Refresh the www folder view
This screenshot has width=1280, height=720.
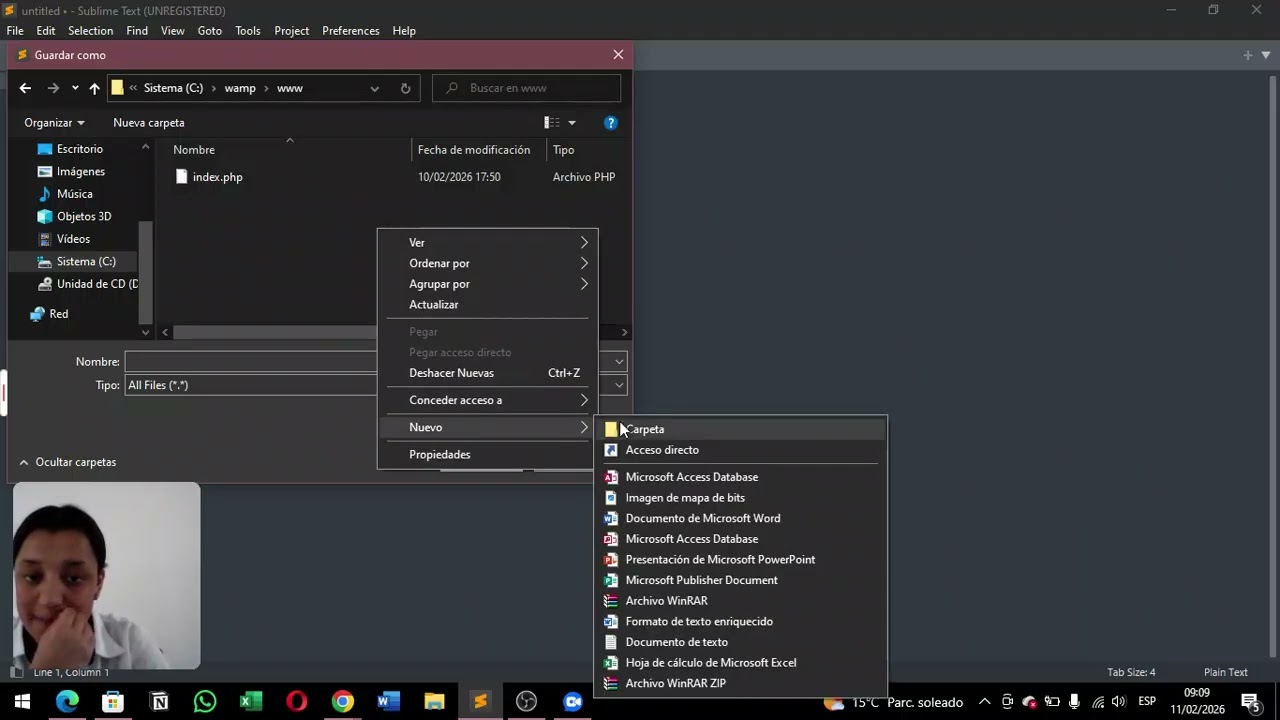[405, 88]
